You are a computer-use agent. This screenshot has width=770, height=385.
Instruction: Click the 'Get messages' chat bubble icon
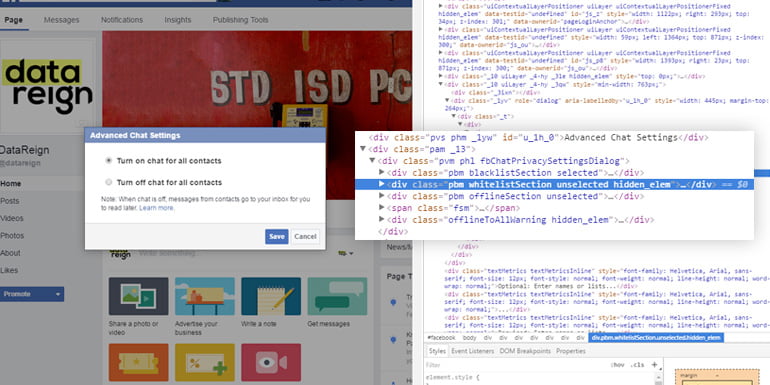(337, 296)
